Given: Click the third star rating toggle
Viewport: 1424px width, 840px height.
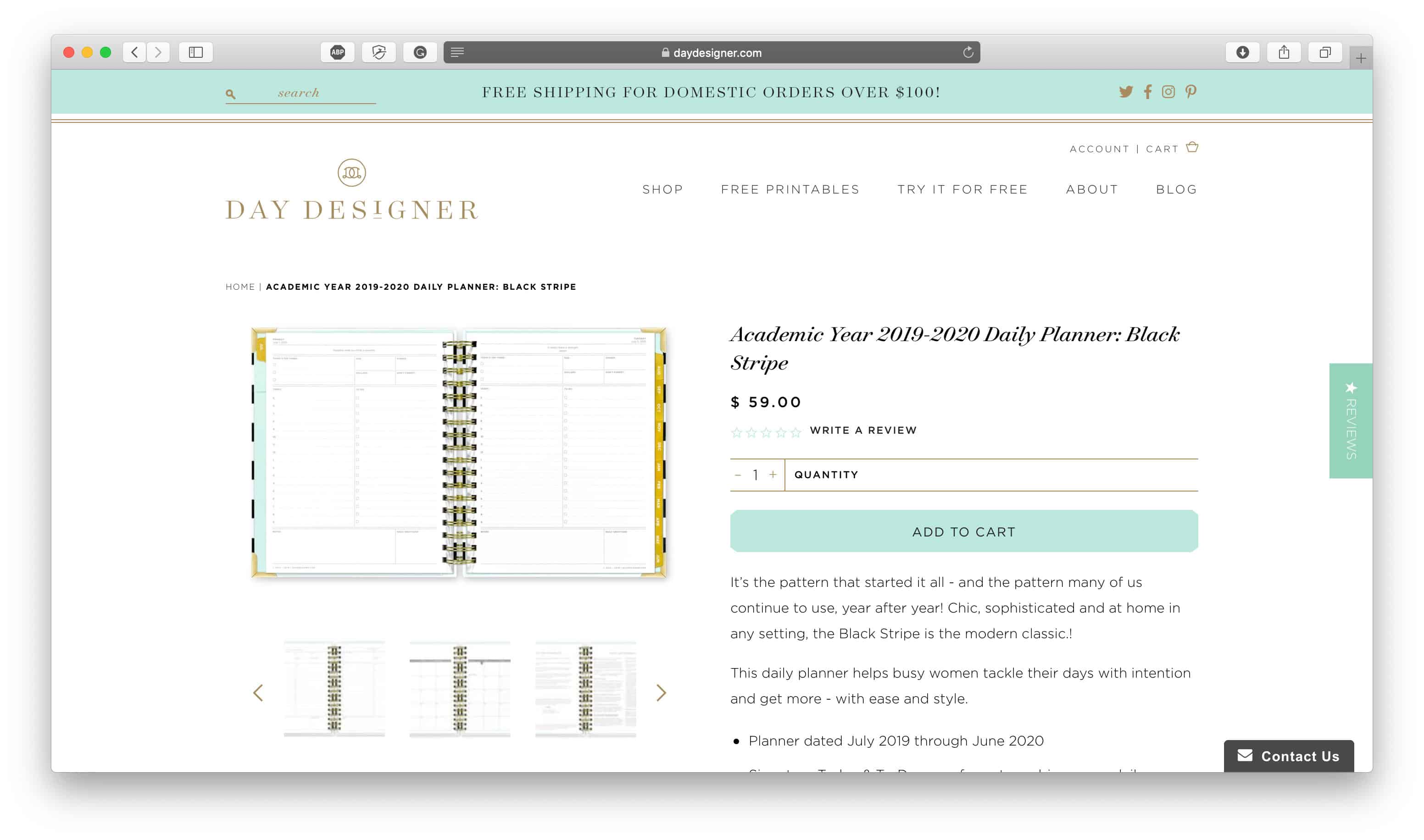Looking at the screenshot, I should pos(765,431).
